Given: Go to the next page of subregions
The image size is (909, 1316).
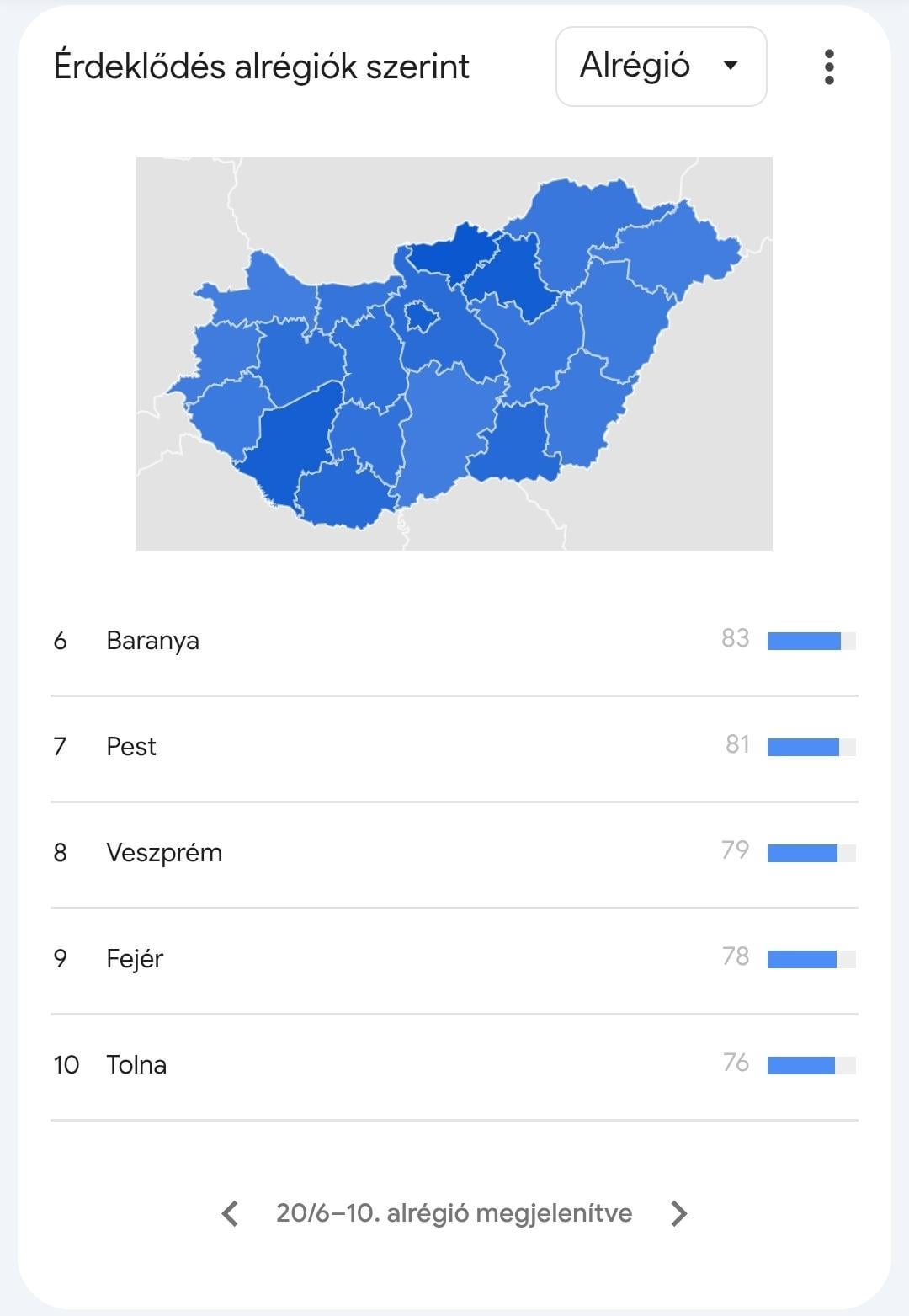Looking at the screenshot, I should (x=679, y=1213).
